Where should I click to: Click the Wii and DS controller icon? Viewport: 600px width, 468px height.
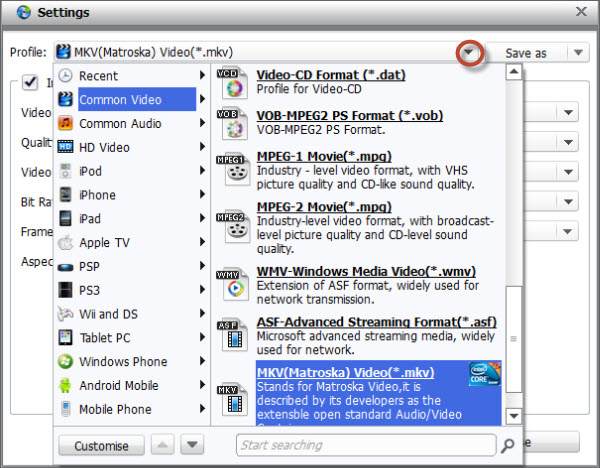65,314
